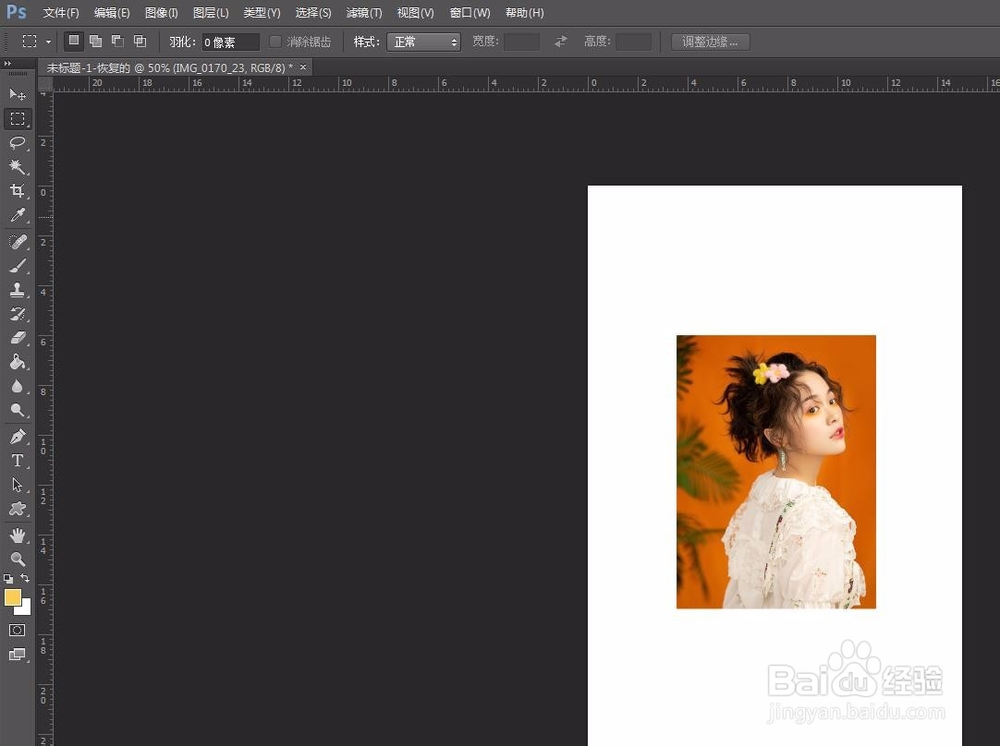Click the 羽化 feather pixel input field
This screenshot has width=1000, height=746.
coord(230,42)
